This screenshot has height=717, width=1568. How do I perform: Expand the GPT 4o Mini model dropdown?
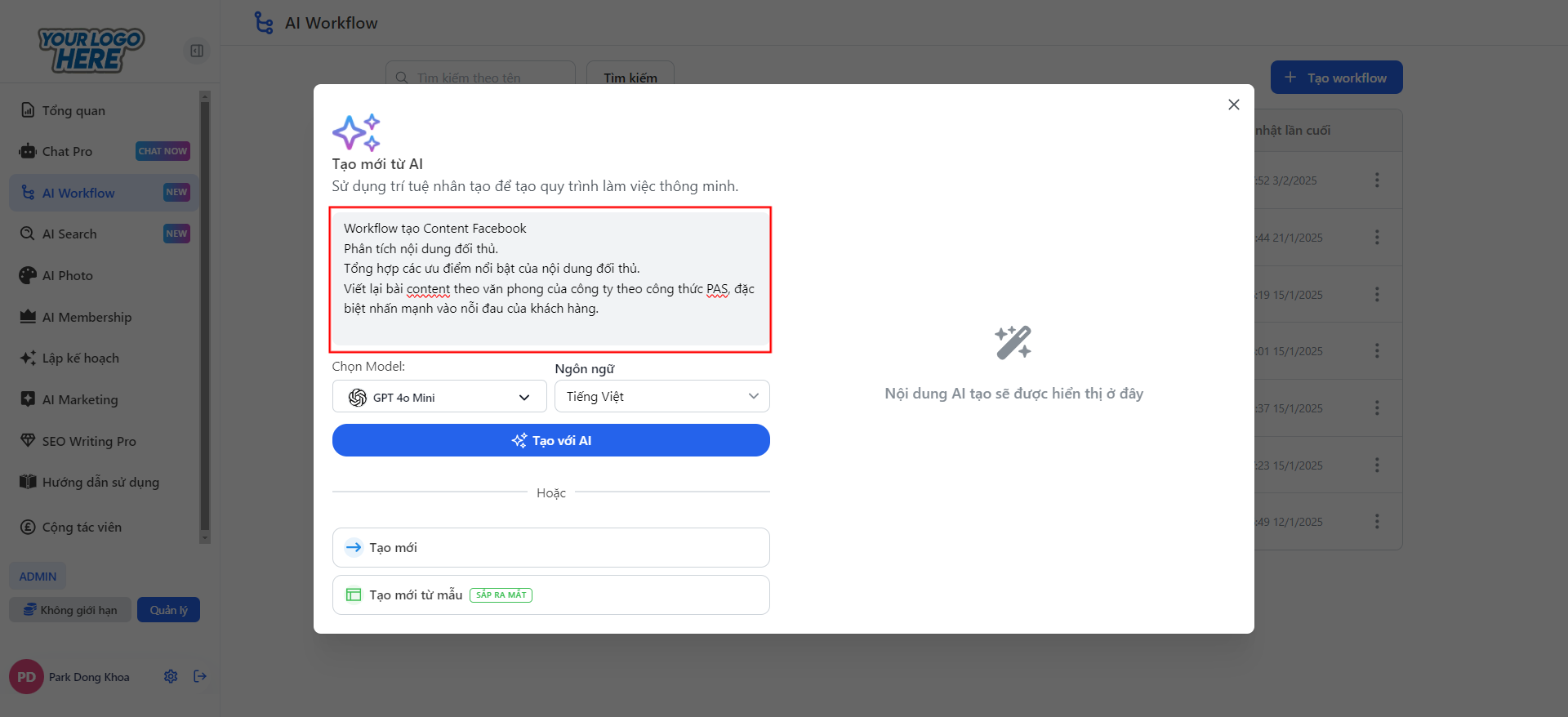[439, 397]
